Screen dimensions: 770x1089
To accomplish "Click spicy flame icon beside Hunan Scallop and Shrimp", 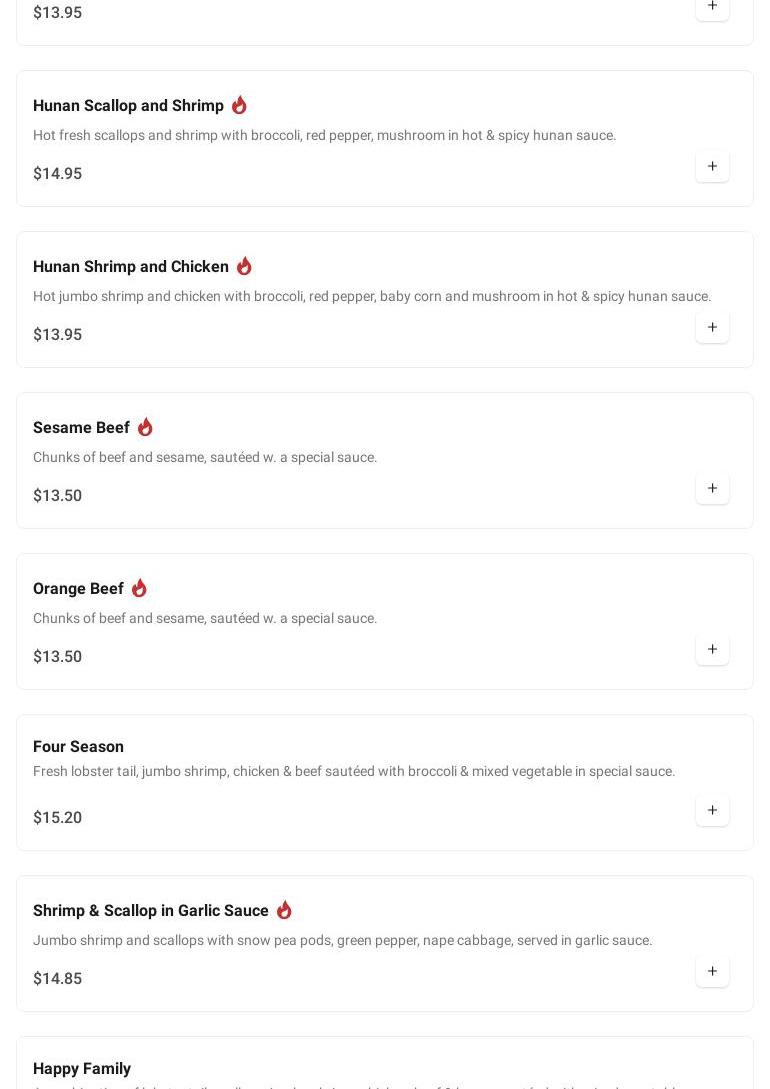I will pyautogui.click(x=239, y=105).
